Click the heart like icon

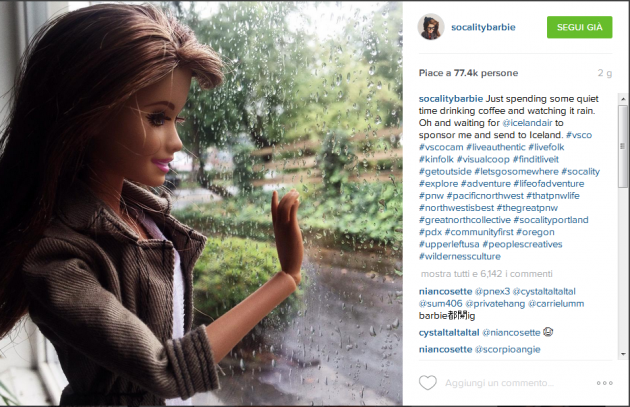pyautogui.click(x=428, y=383)
